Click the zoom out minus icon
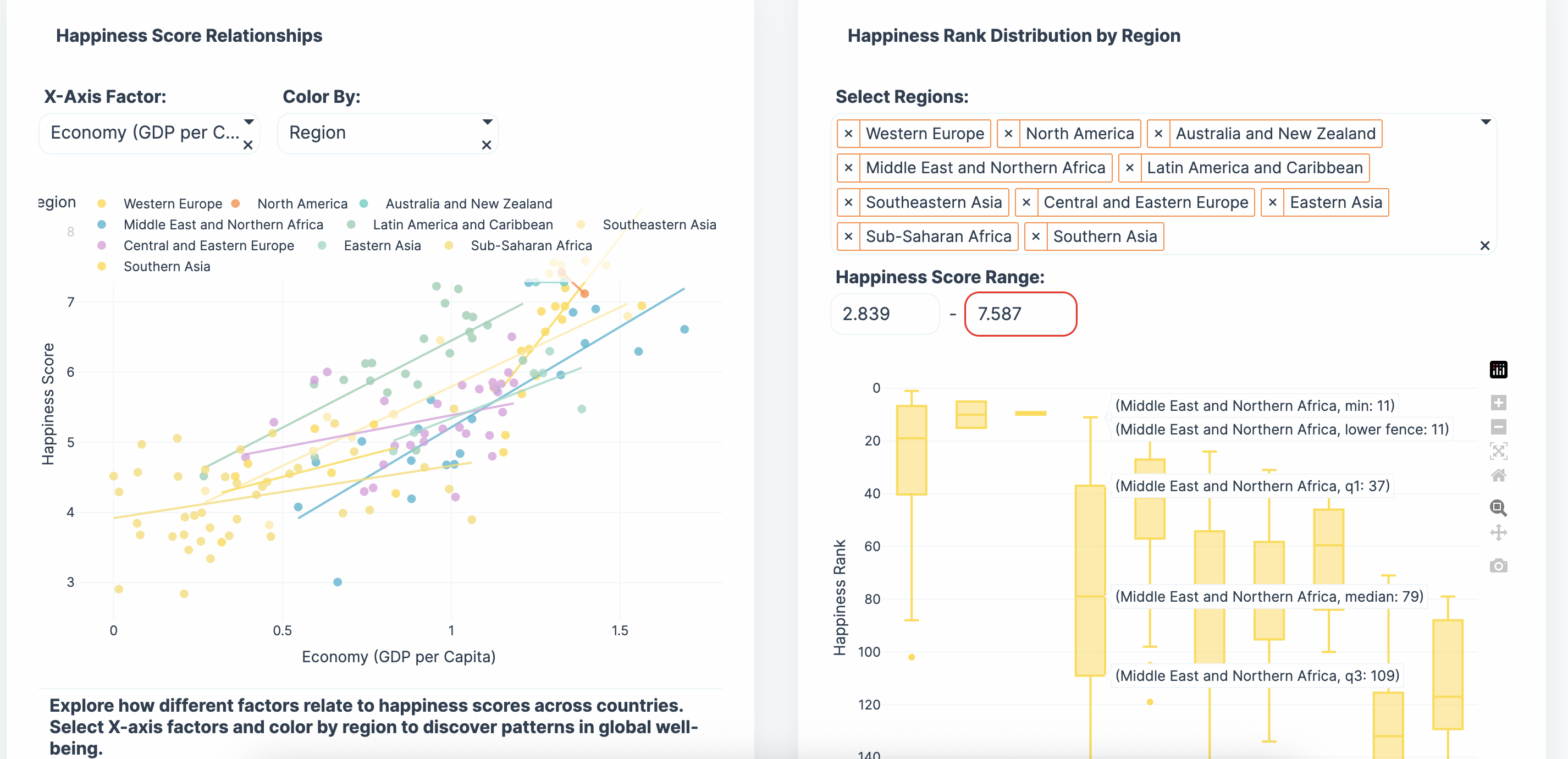1568x759 pixels. pos(1498,426)
